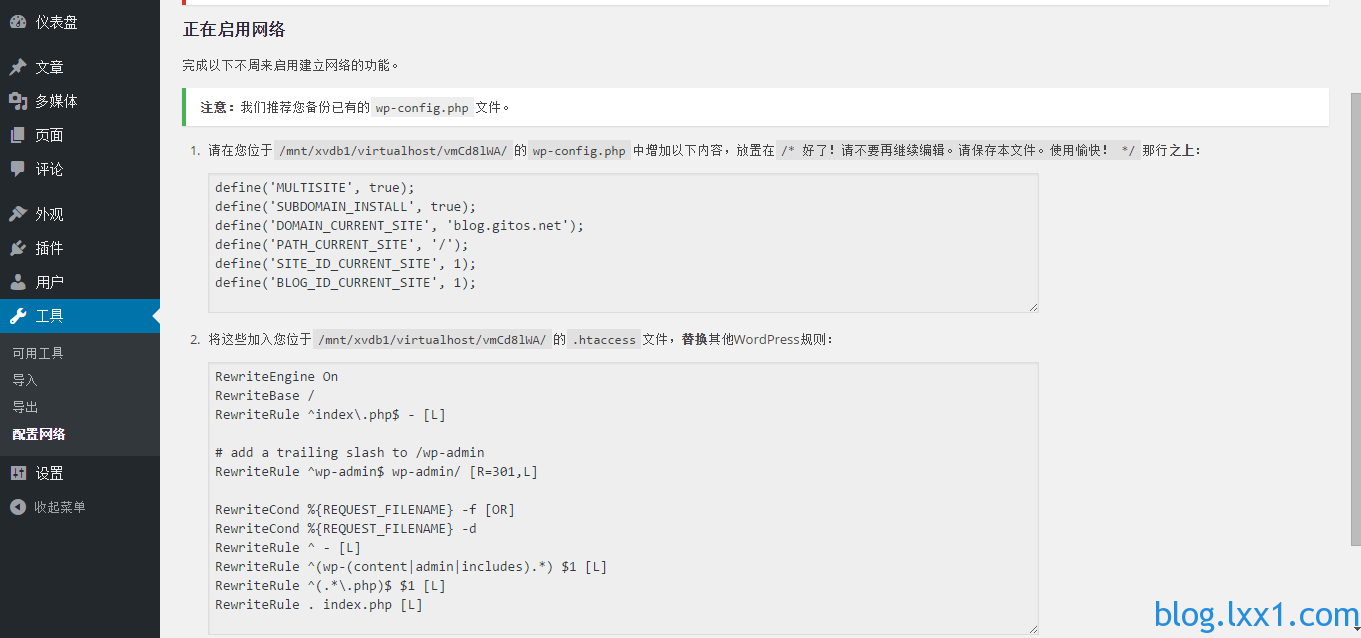Click the scrollbar down arrow

coord(1356,628)
